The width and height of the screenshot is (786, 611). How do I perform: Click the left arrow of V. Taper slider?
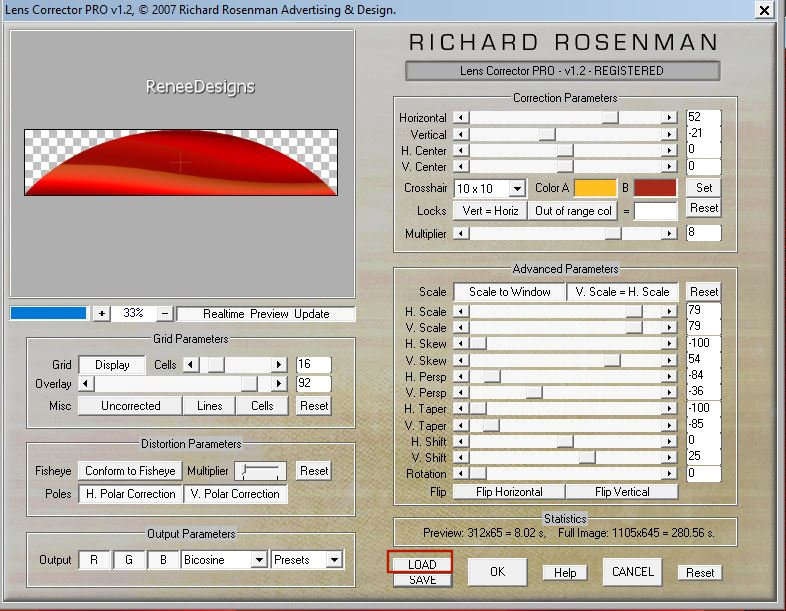[461, 426]
